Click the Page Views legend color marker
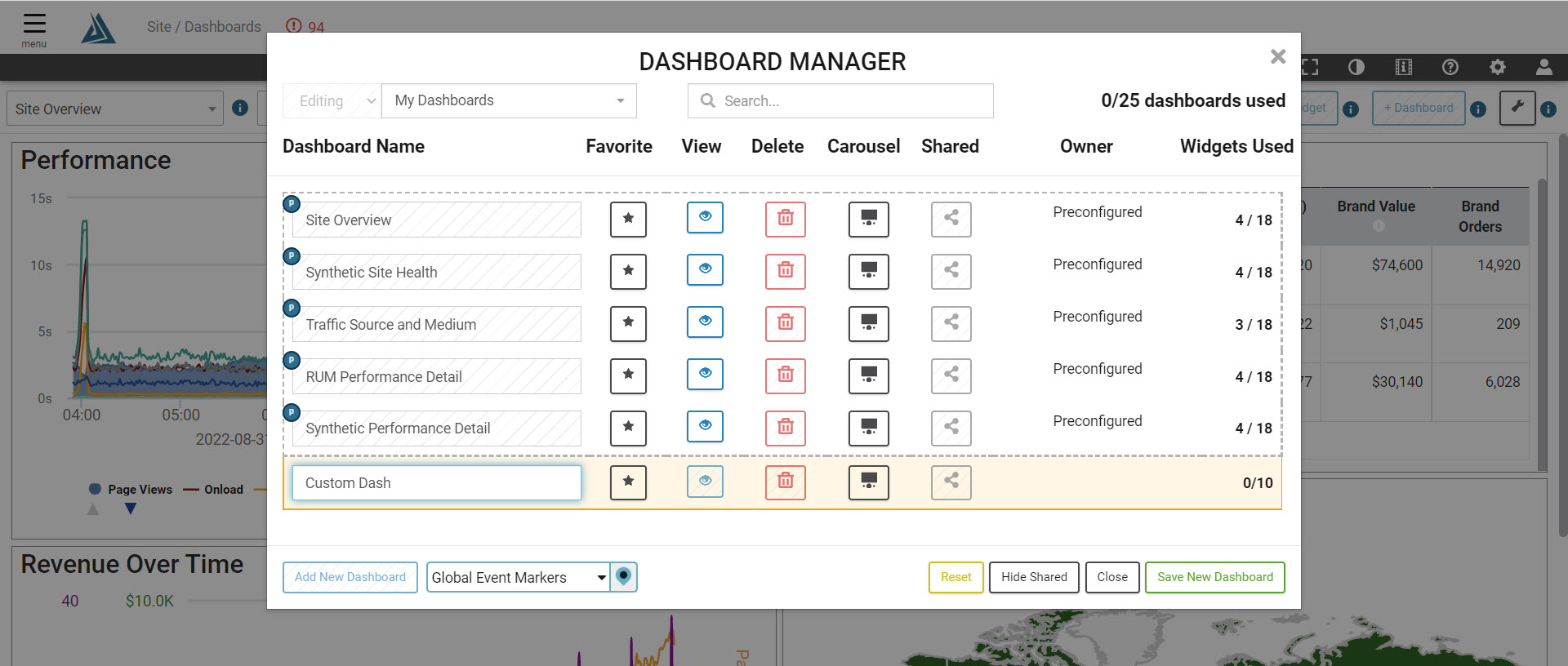1568x666 pixels. (95, 490)
